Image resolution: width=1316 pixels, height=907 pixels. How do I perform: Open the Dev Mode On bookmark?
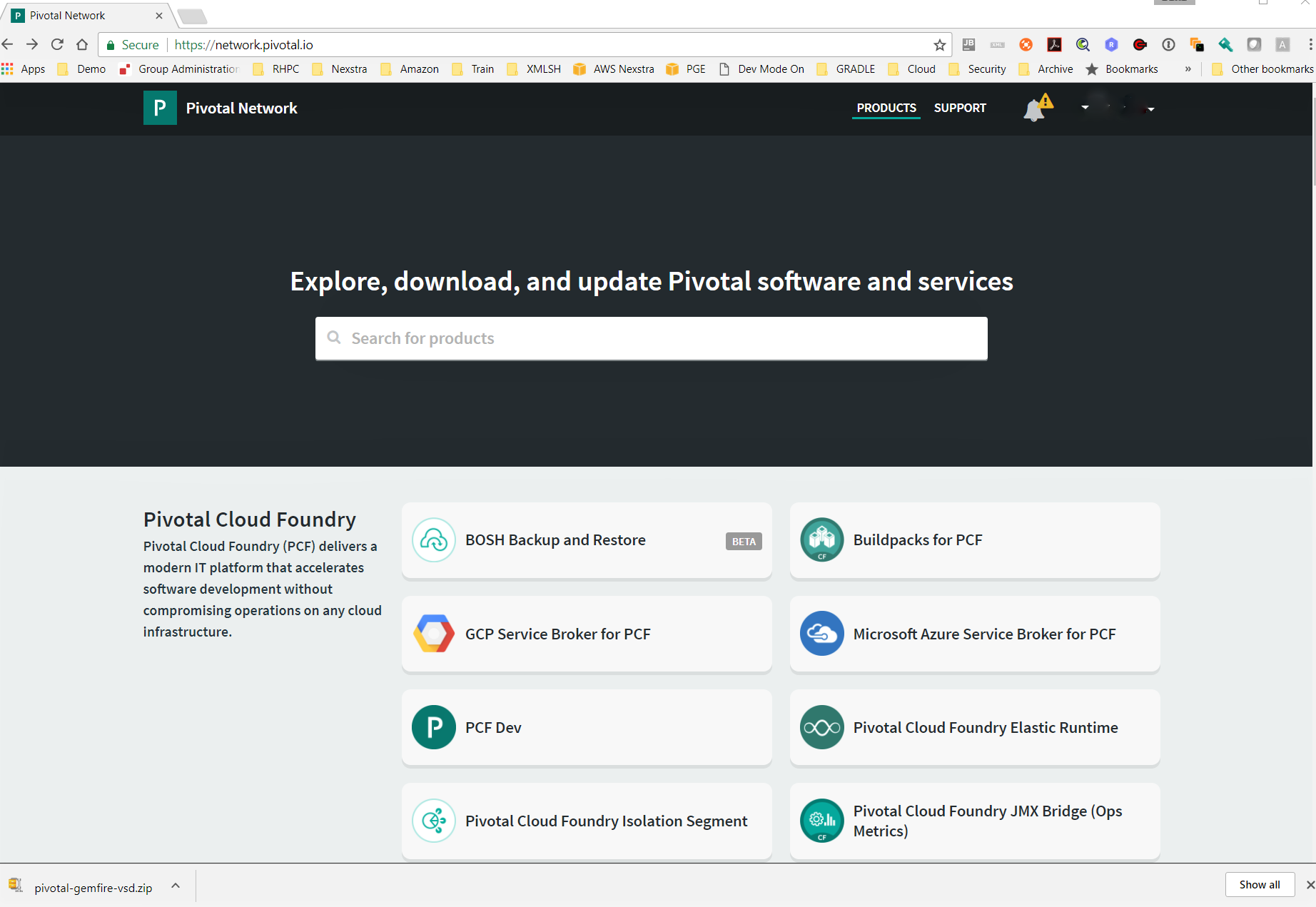pyautogui.click(x=761, y=69)
